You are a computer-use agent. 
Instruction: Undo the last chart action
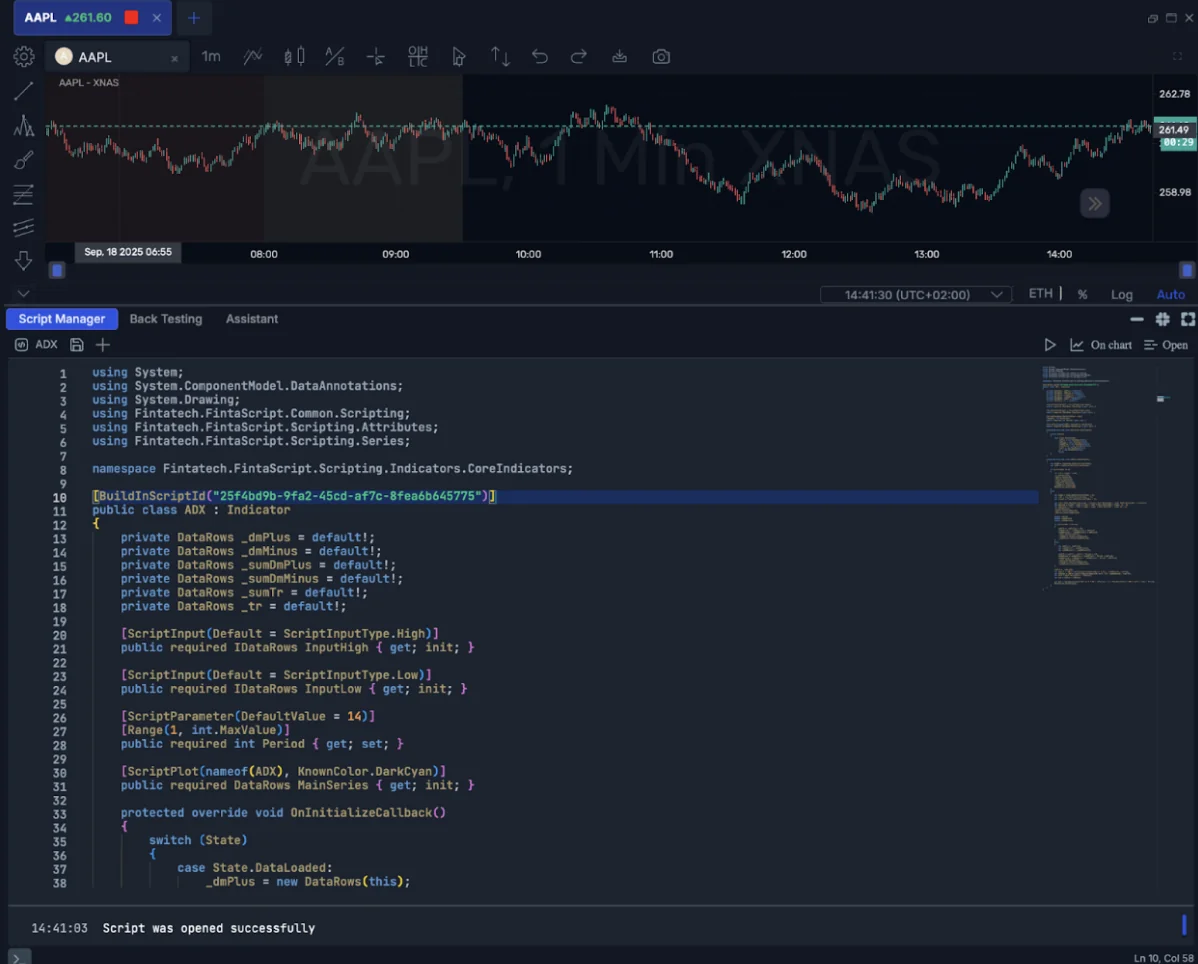pos(540,57)
